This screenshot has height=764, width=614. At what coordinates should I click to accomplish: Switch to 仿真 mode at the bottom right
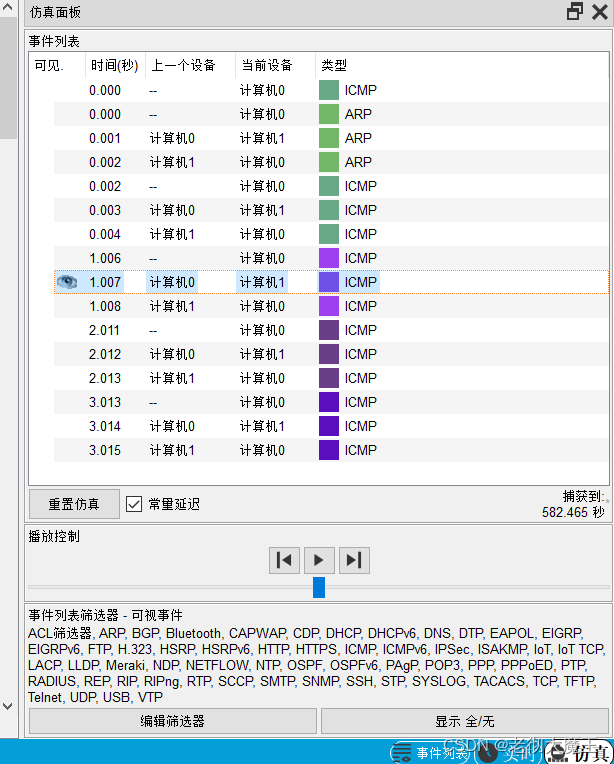point(578,753)
